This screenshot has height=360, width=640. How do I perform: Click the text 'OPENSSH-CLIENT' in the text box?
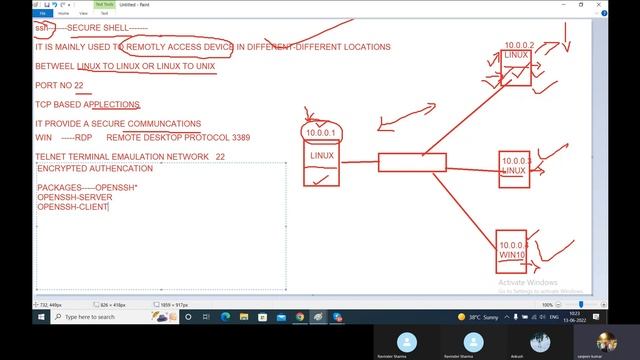click(x=73, y=207)
